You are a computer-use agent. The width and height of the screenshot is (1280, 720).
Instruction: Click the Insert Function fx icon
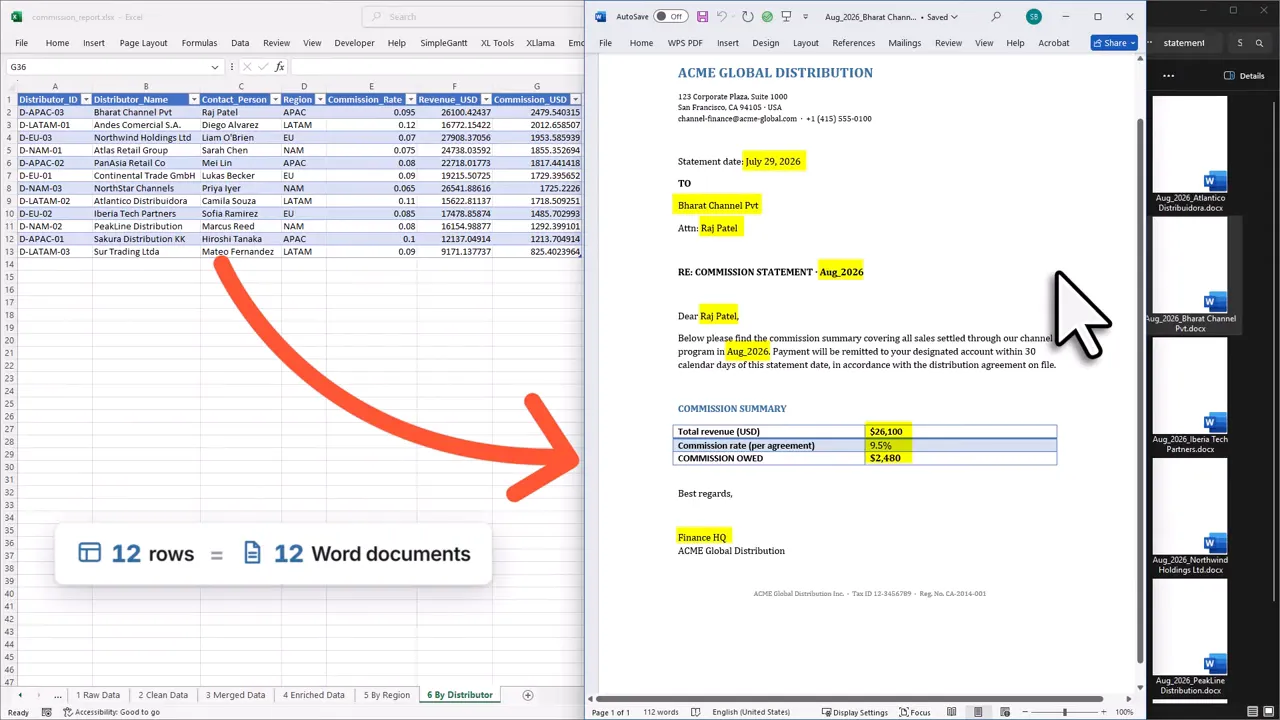[279, 67]
